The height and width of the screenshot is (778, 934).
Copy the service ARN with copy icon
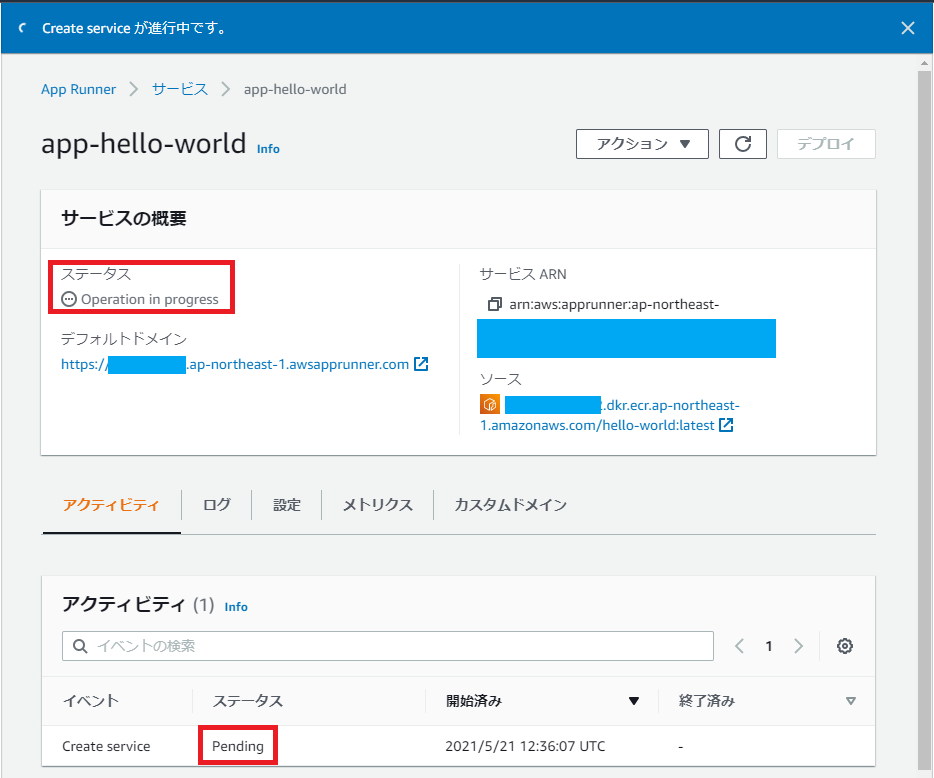[x=494, y=304]
